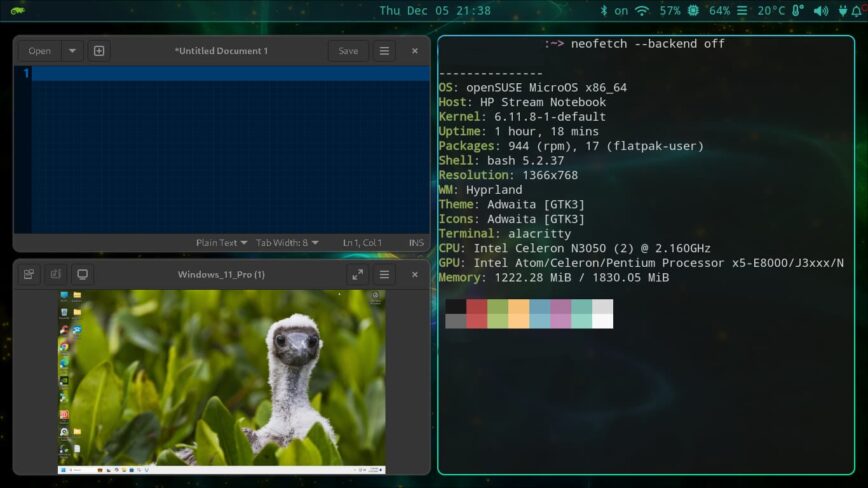This screenshot has width=868, height=488.
Task: Click the openSUSE logo in top-left corner
Action: coord(19,11)
